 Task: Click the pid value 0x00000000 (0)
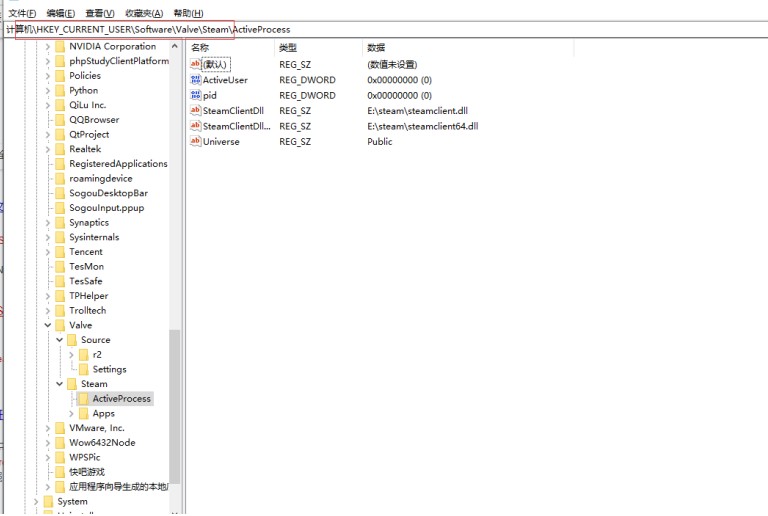click(x=400, y=95)
